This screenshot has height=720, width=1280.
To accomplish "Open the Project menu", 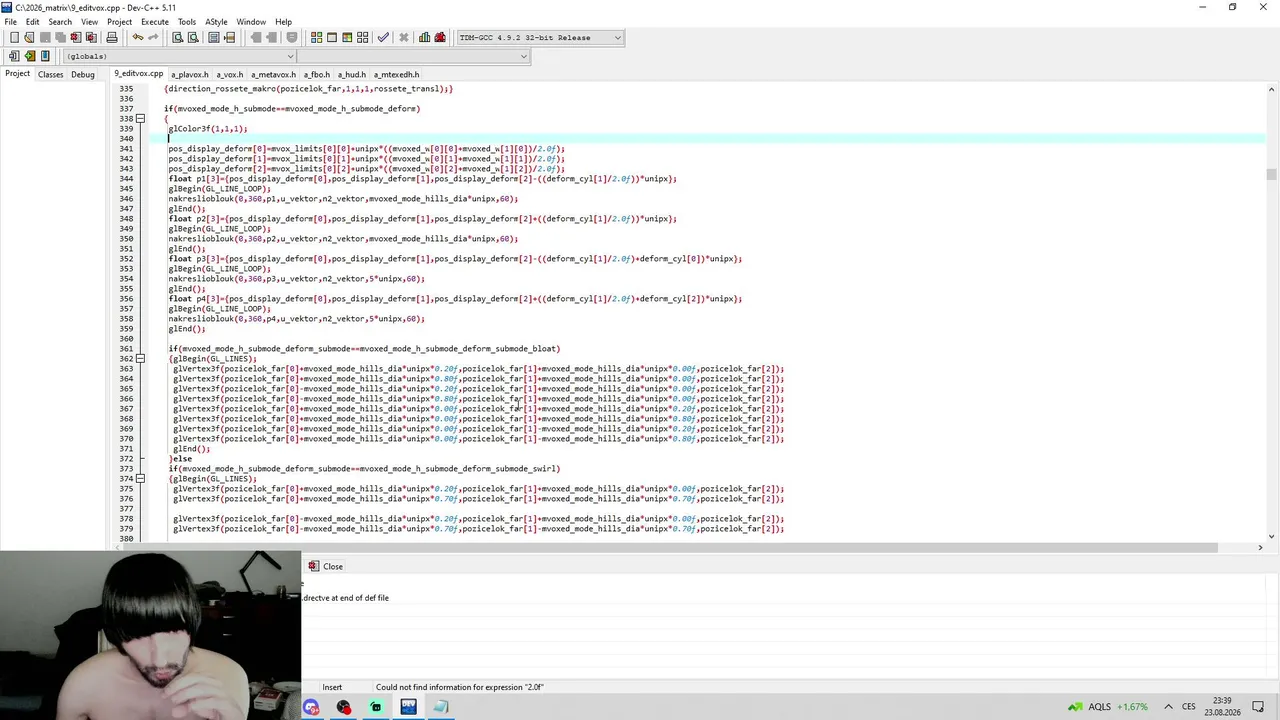I will point(119,22).
